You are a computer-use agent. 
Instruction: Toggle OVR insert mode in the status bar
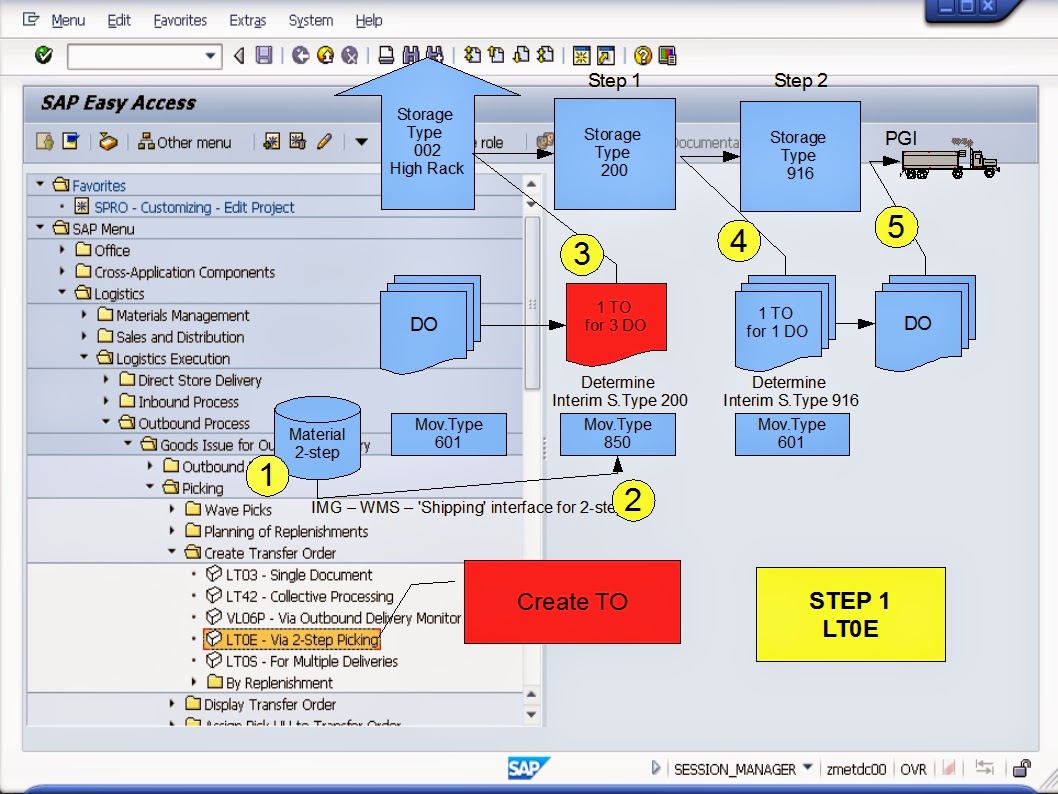click(x=913, y=769)
